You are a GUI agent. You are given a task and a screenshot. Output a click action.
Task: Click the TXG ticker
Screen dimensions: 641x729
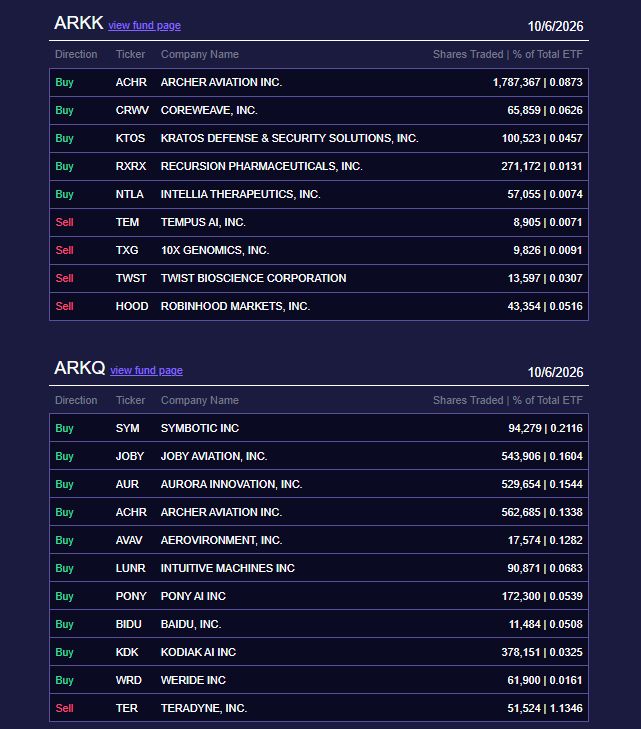(x=127, y=250)
